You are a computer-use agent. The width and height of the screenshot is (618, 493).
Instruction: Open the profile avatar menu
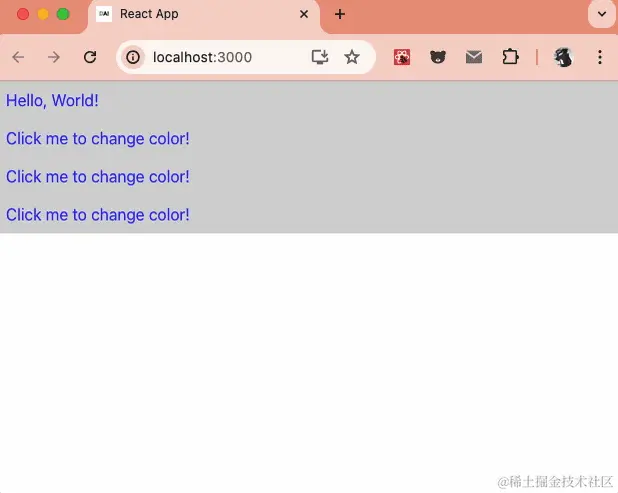[x=564, y=58]
